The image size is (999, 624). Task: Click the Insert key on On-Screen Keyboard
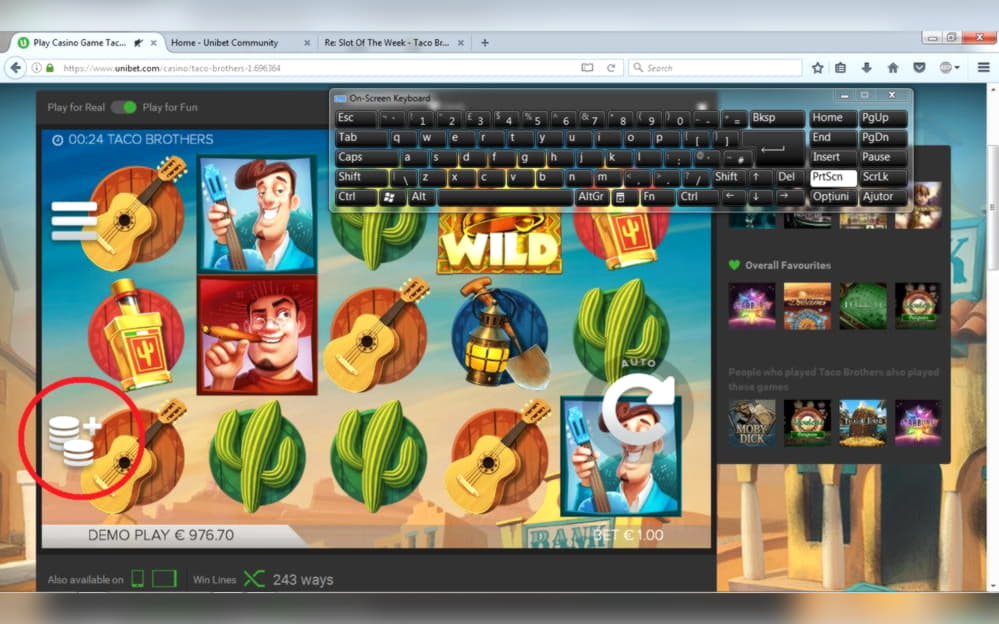[x=833, y=157]
